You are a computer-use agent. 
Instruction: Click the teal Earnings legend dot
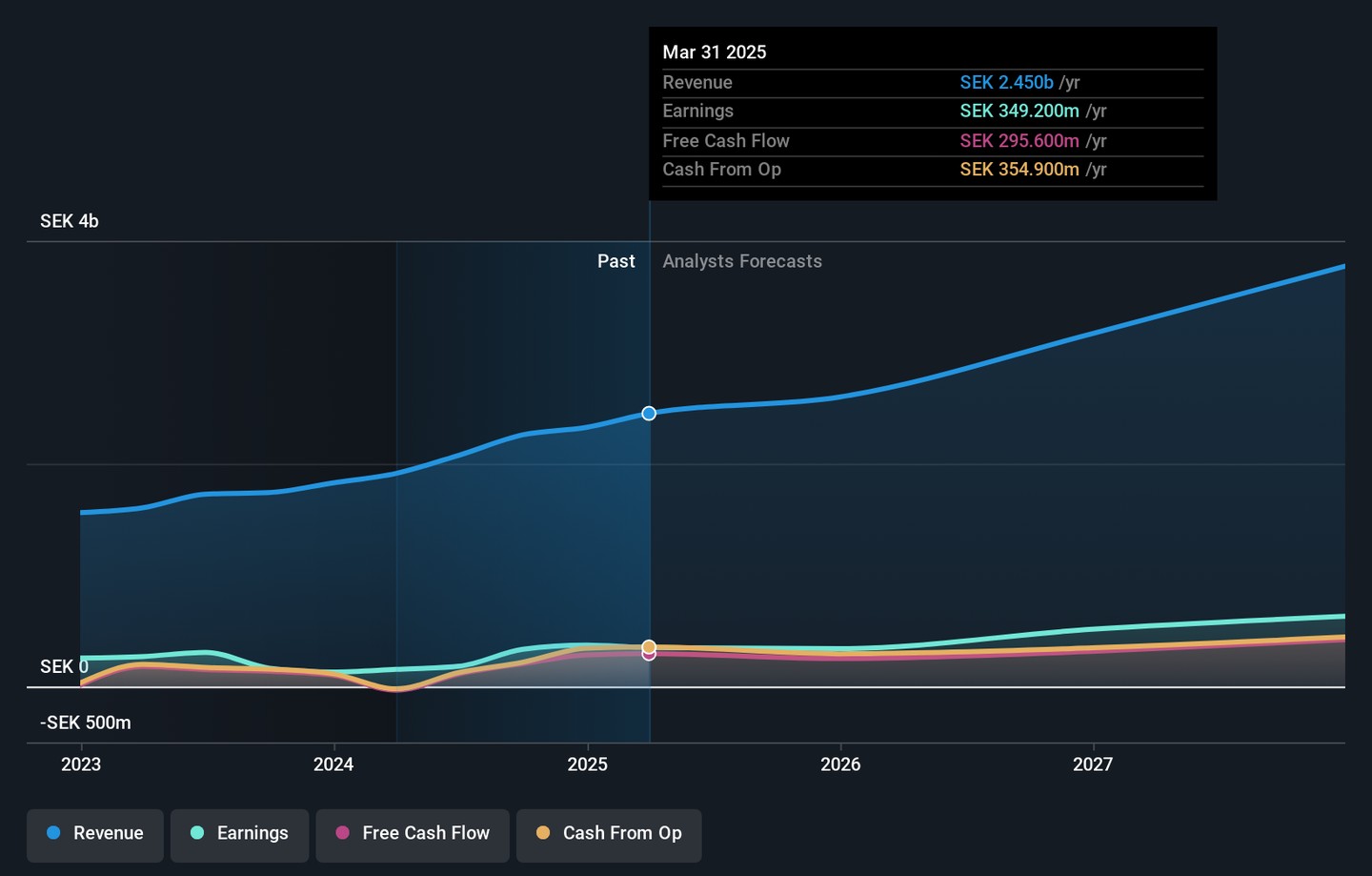tap(197, 833)
